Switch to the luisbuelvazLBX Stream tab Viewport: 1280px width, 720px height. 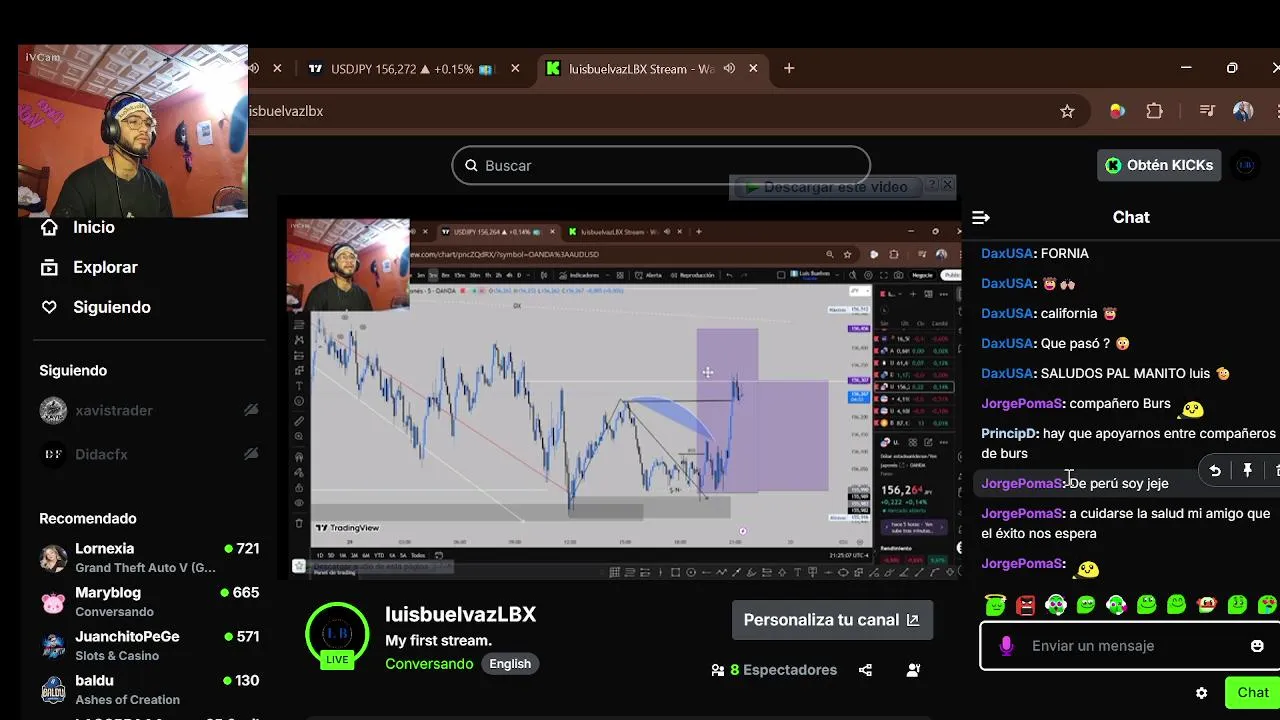pos(640,68)
